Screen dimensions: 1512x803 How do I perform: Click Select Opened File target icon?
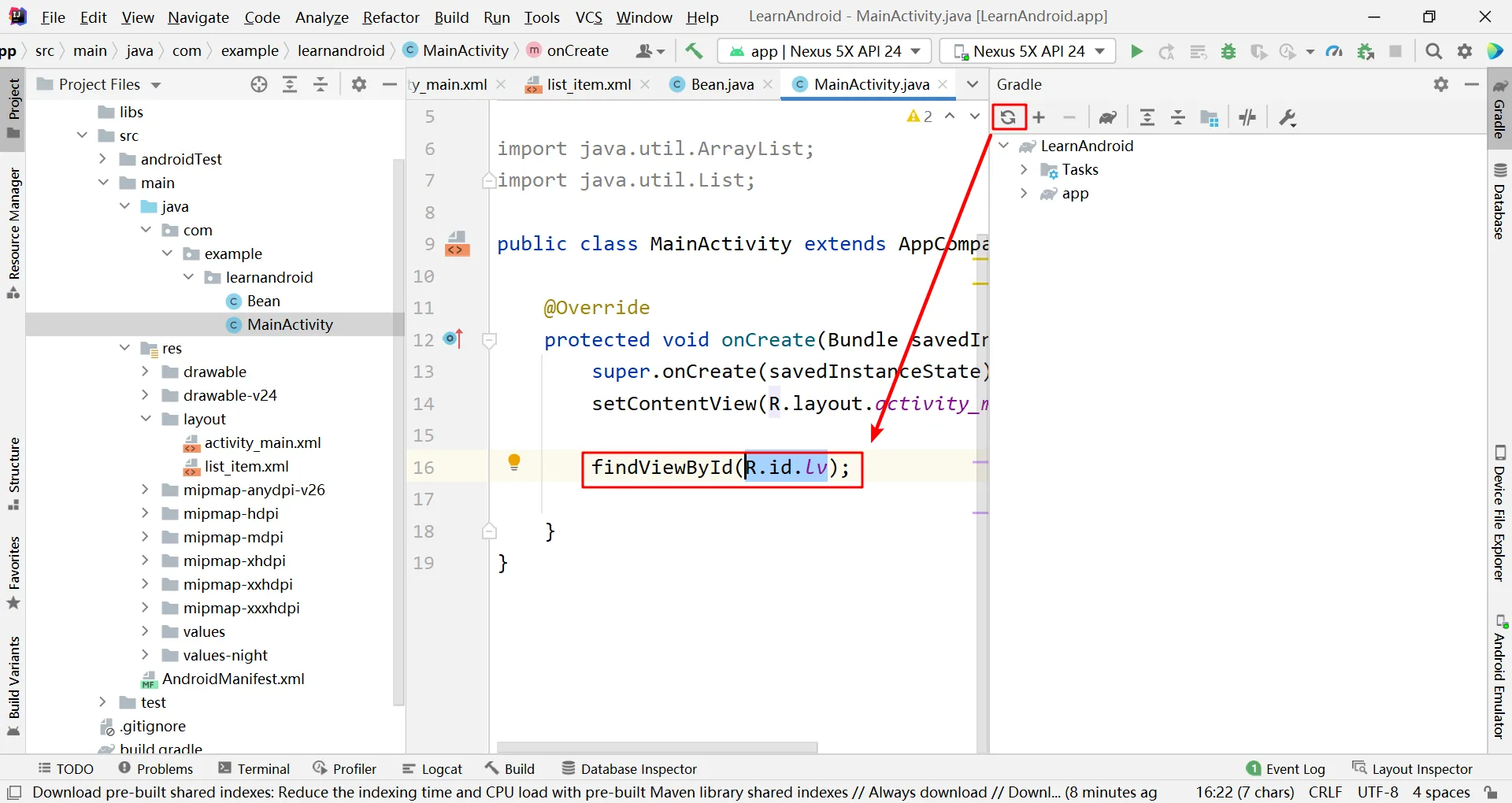click(259, 84)
